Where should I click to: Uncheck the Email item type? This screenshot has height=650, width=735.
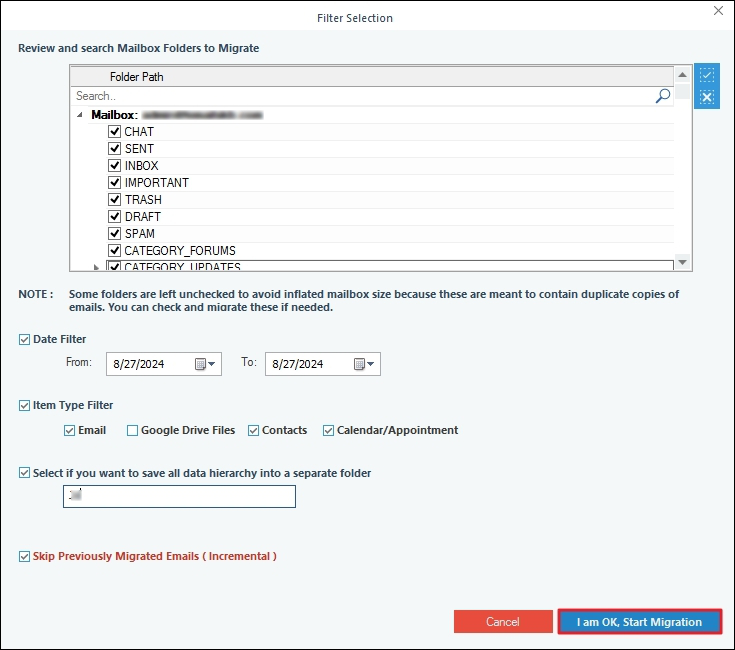tap(69, 430)
